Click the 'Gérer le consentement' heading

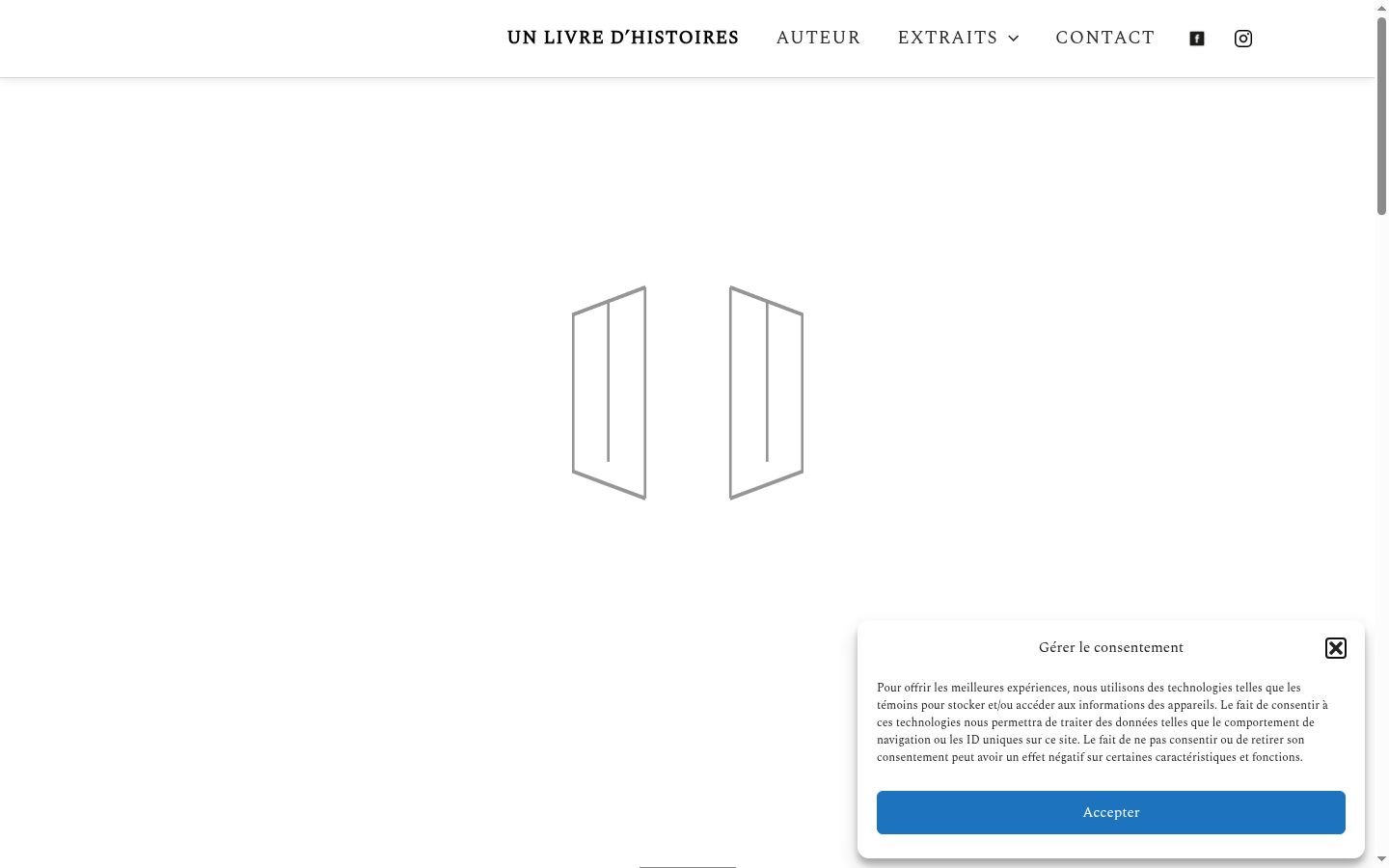coord(1111,647)
